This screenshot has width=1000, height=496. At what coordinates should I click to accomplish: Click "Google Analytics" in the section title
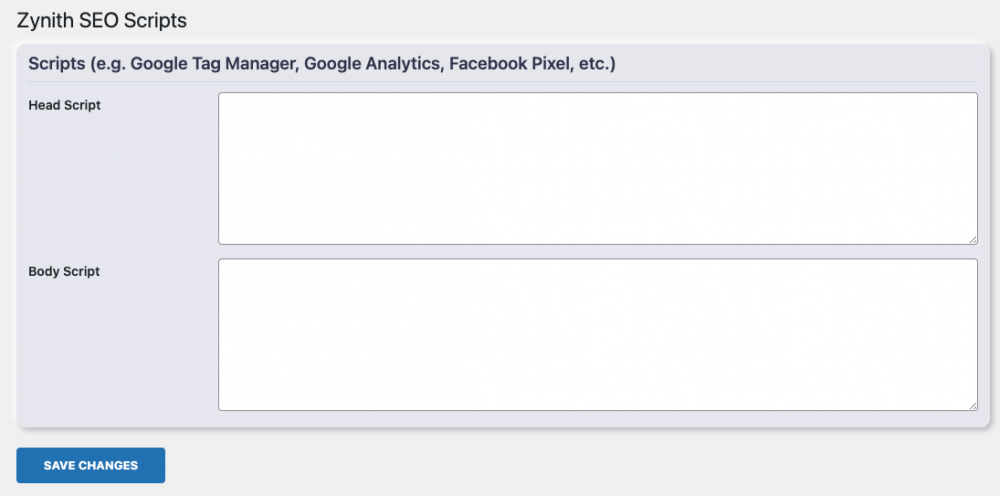click(x=372, y=64)
